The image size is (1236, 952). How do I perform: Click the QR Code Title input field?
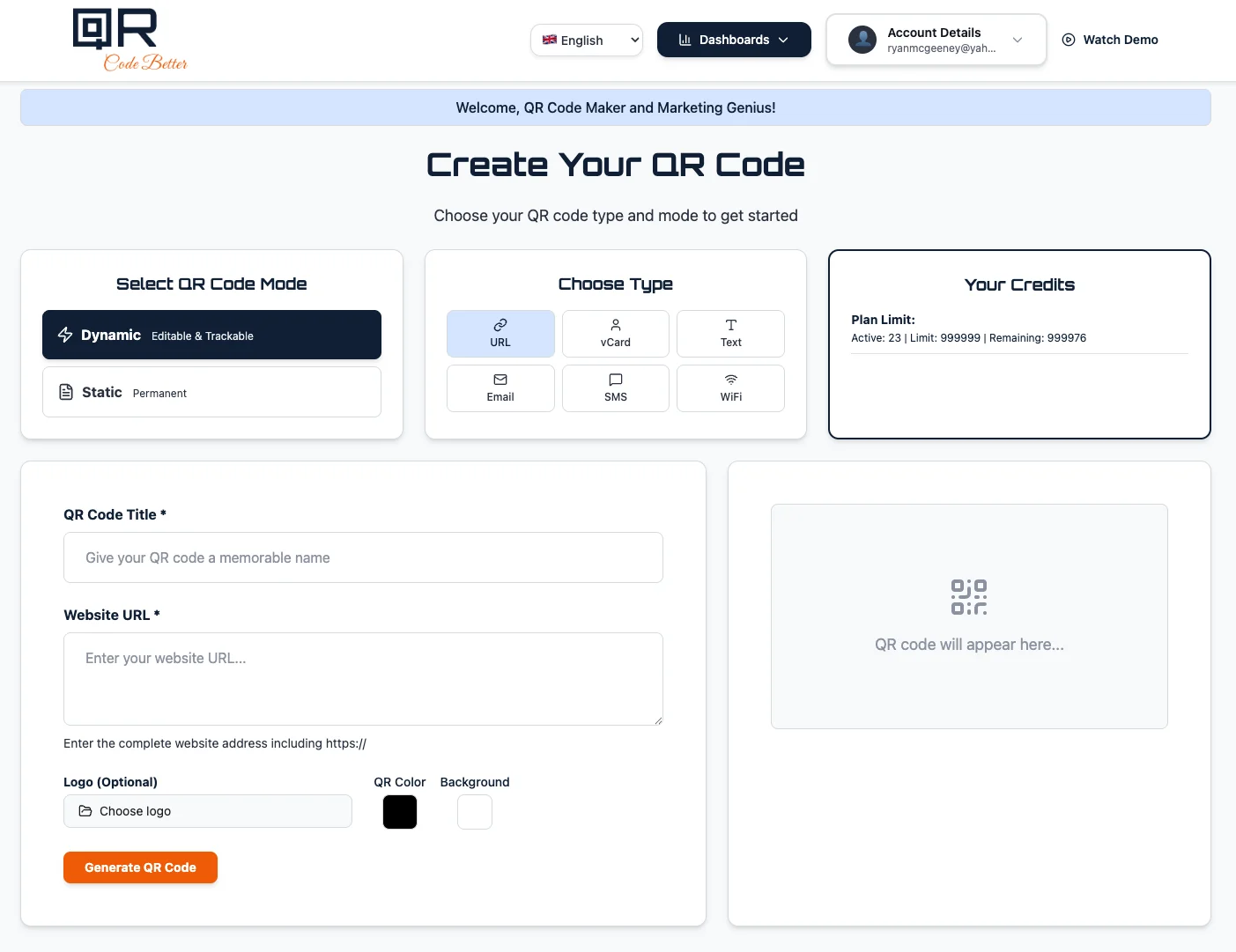pyautogui.click(x=363, y=557)
